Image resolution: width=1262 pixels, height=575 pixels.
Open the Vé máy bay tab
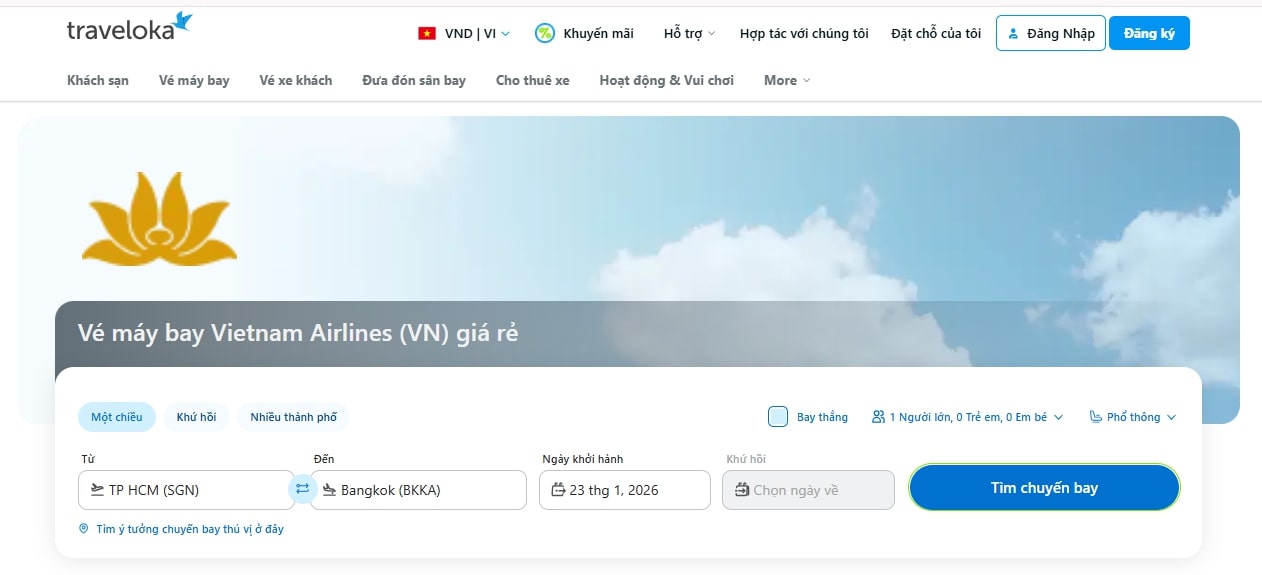194,80
